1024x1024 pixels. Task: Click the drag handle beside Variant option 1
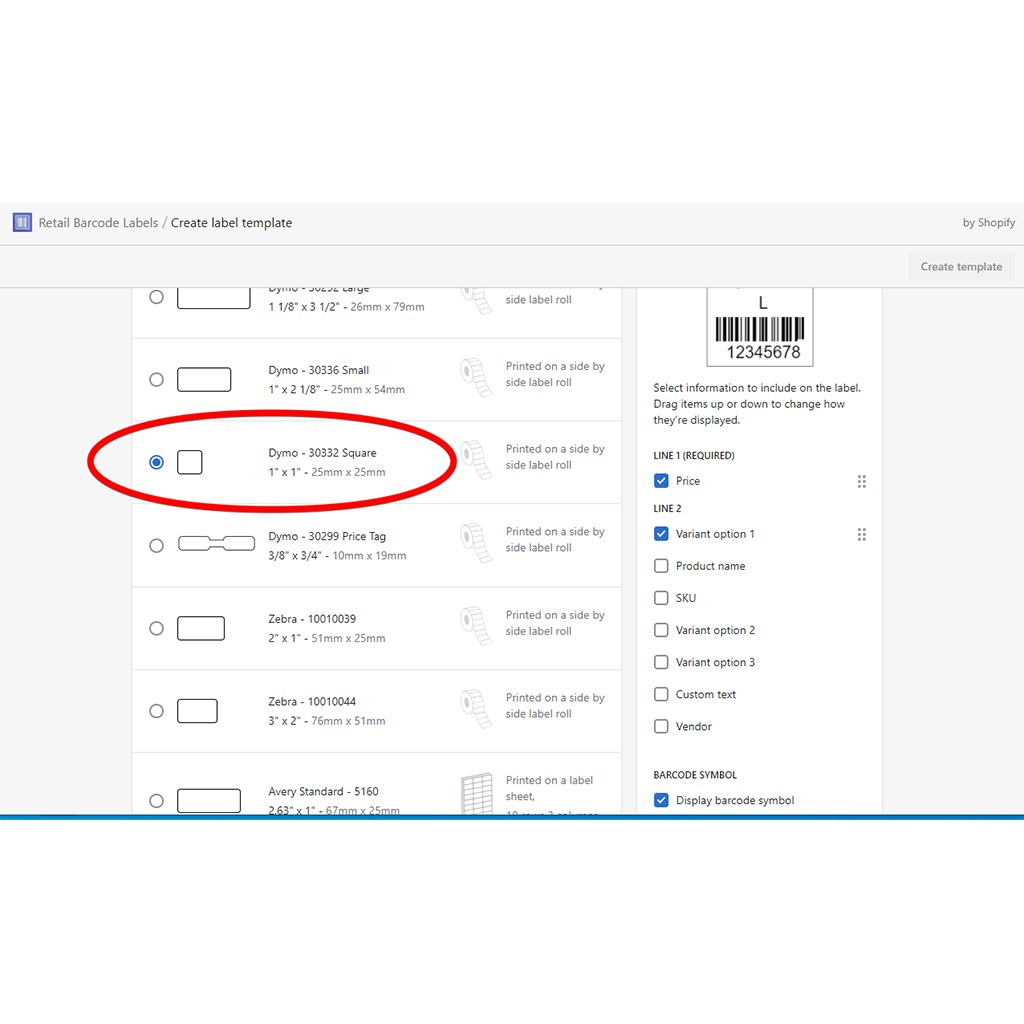click(861, 534)
